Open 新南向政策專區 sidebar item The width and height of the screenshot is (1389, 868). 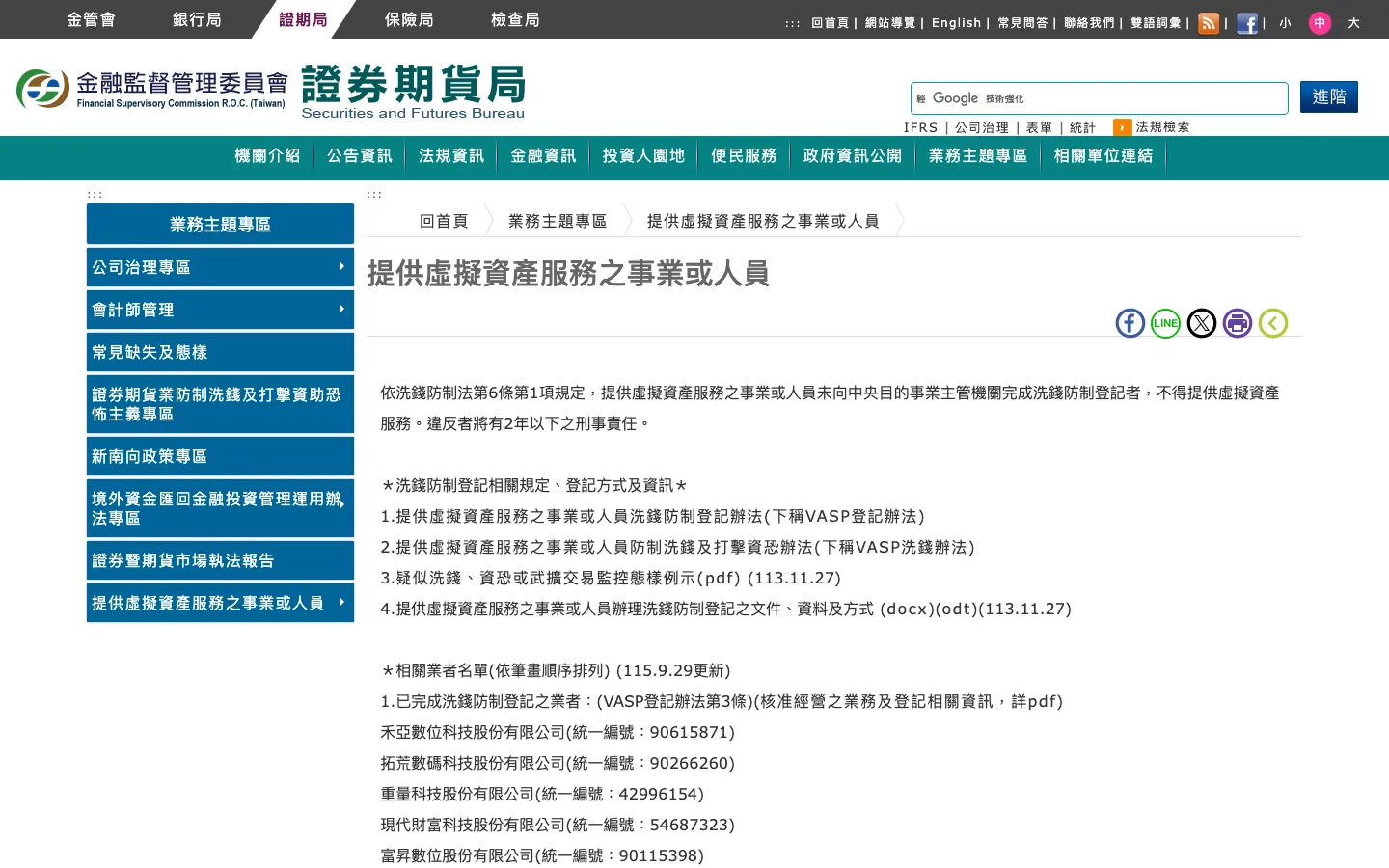[220, 456]
